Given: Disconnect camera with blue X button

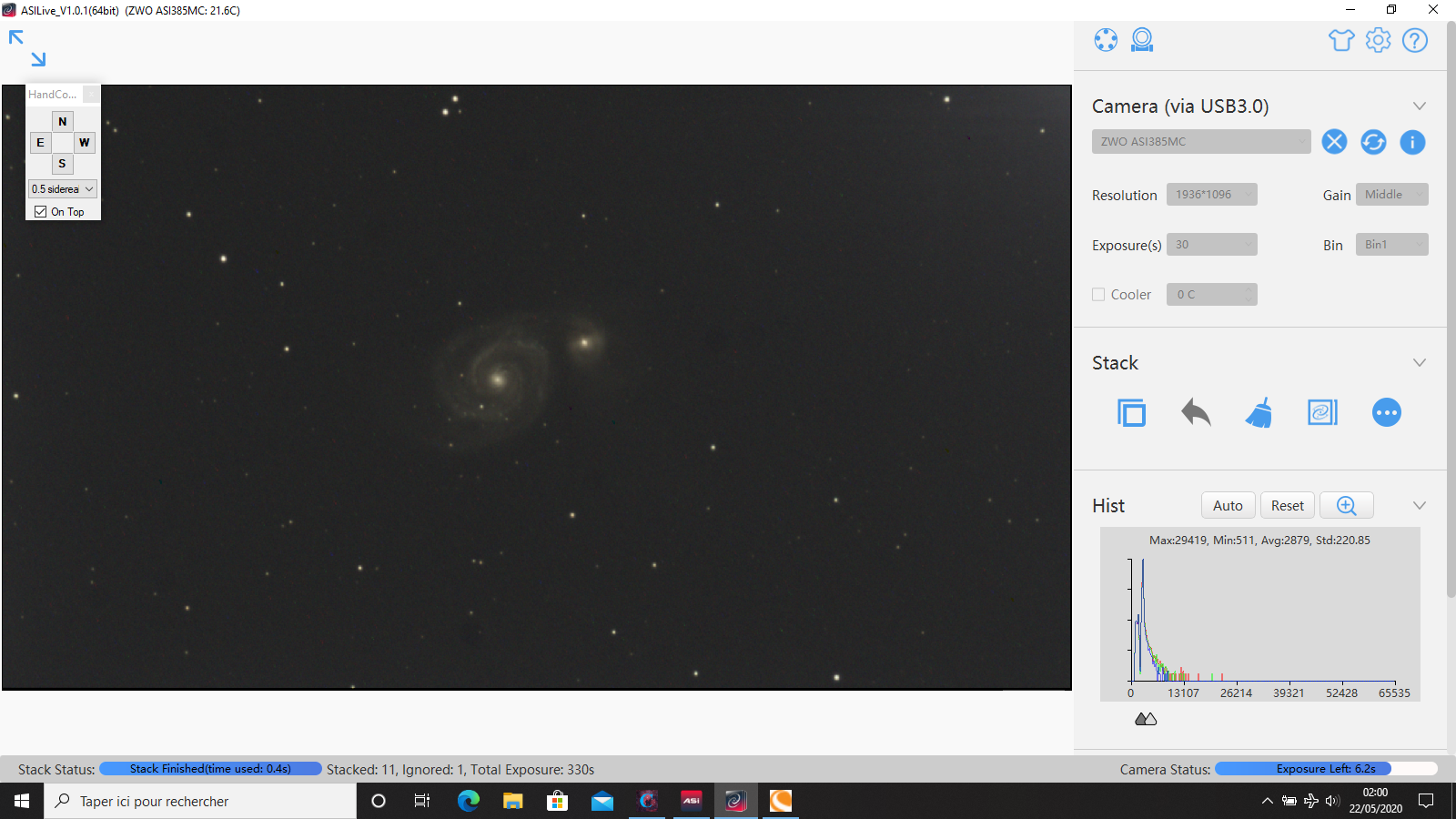Looking at the screenshot, I should tap(1334, 142).
